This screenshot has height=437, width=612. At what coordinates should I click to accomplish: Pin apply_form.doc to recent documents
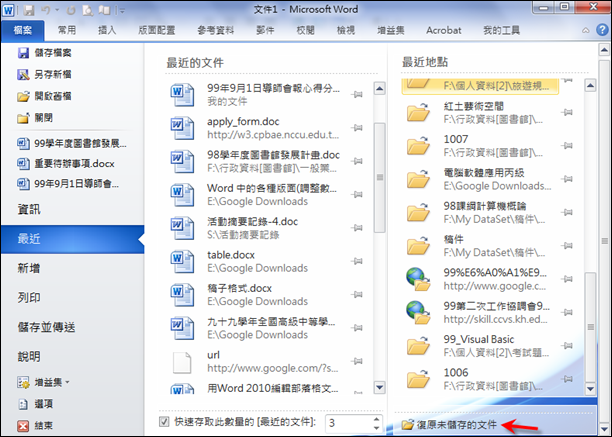coord(357,128)
